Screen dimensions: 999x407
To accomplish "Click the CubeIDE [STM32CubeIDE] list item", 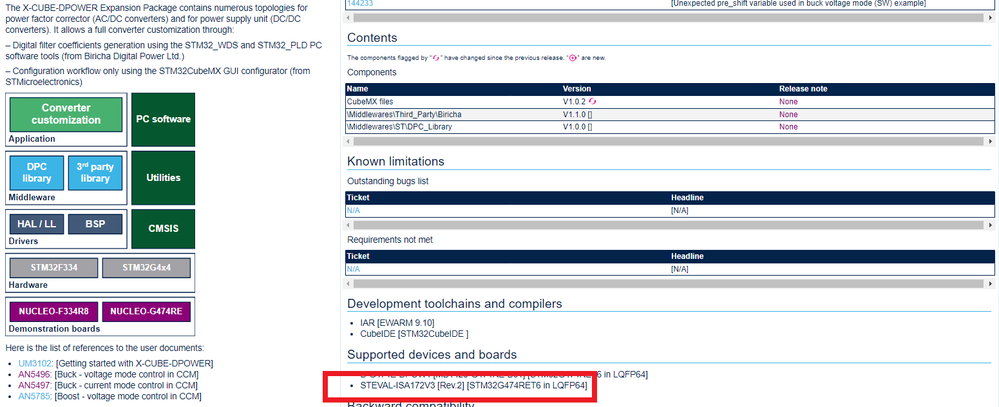I will pos(414,334).
